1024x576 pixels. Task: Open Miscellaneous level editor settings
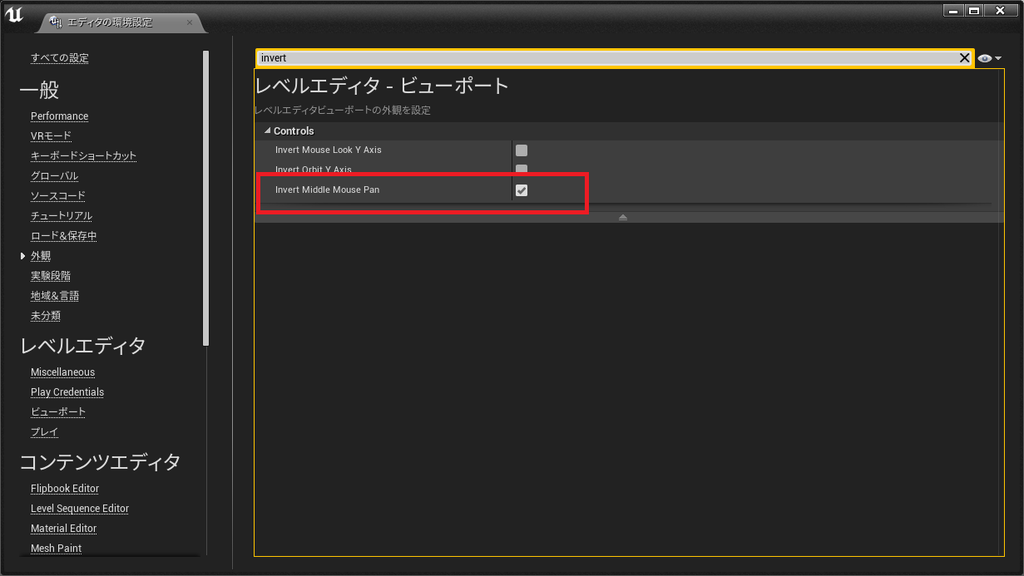[63, 372]
